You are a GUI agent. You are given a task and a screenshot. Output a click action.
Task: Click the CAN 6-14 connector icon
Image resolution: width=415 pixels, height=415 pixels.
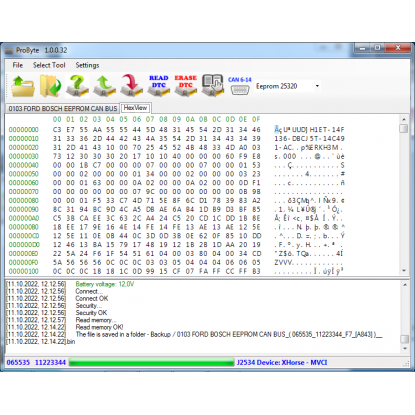click(x=240, y=86)
